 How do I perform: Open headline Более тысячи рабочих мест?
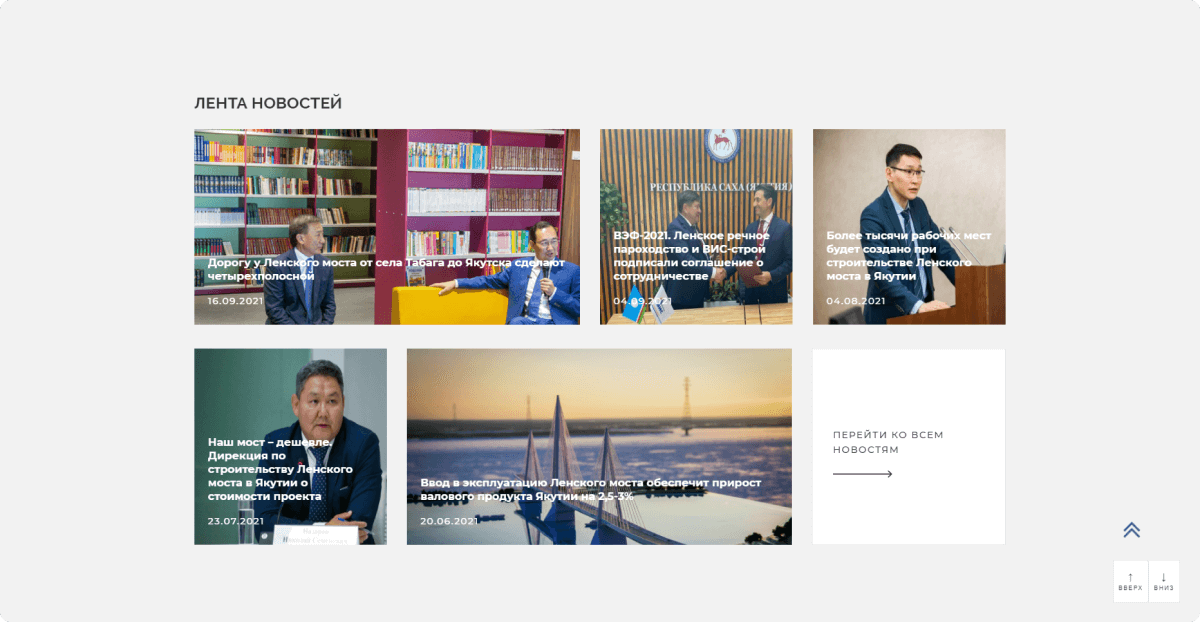[909, 255]
